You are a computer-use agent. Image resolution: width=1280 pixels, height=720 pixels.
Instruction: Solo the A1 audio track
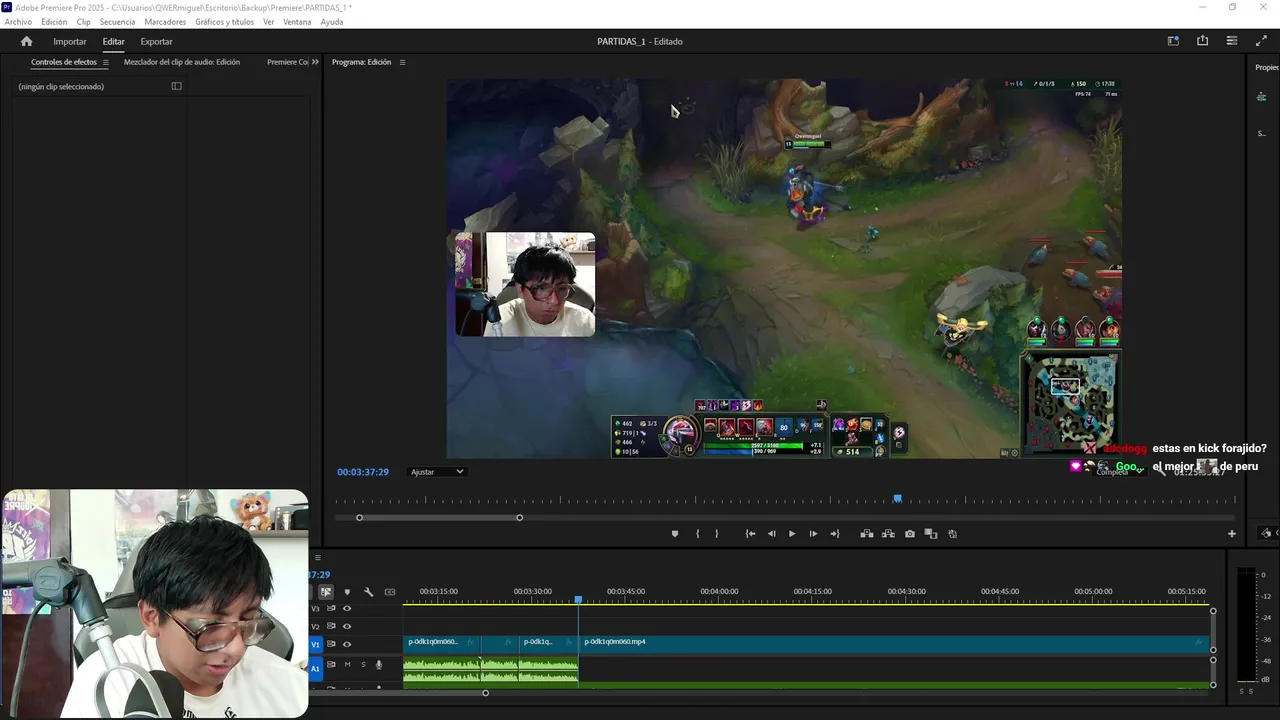point(363,664)
